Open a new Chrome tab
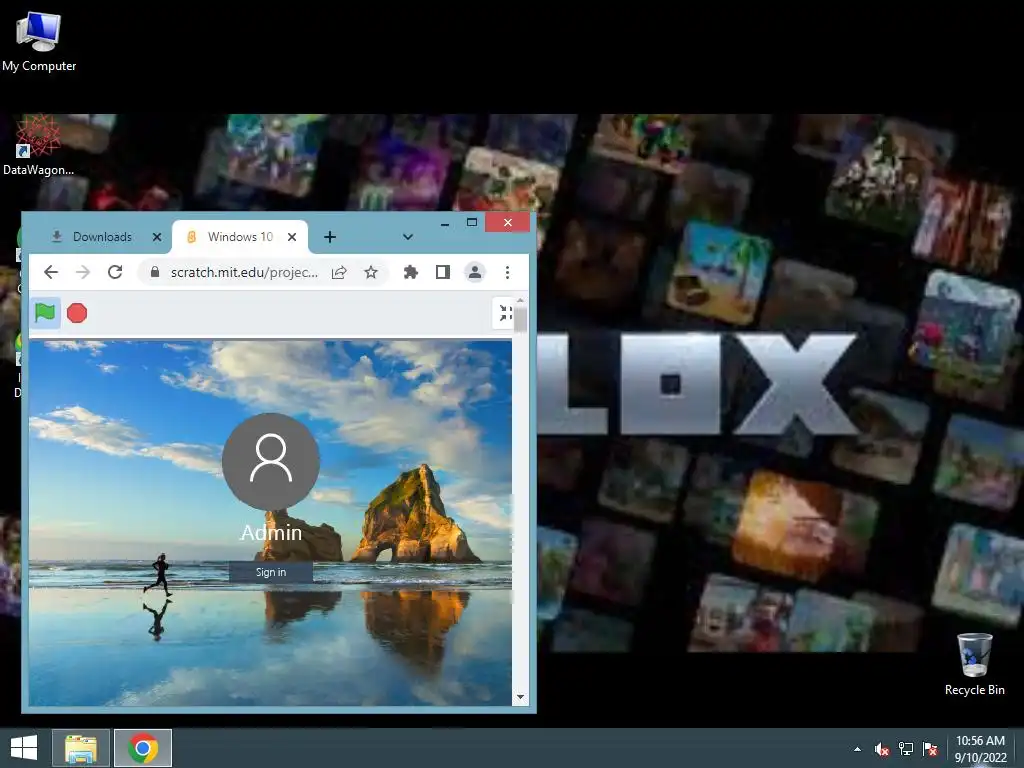Screen dimensions: 1024x768 (x=330, y=237)
